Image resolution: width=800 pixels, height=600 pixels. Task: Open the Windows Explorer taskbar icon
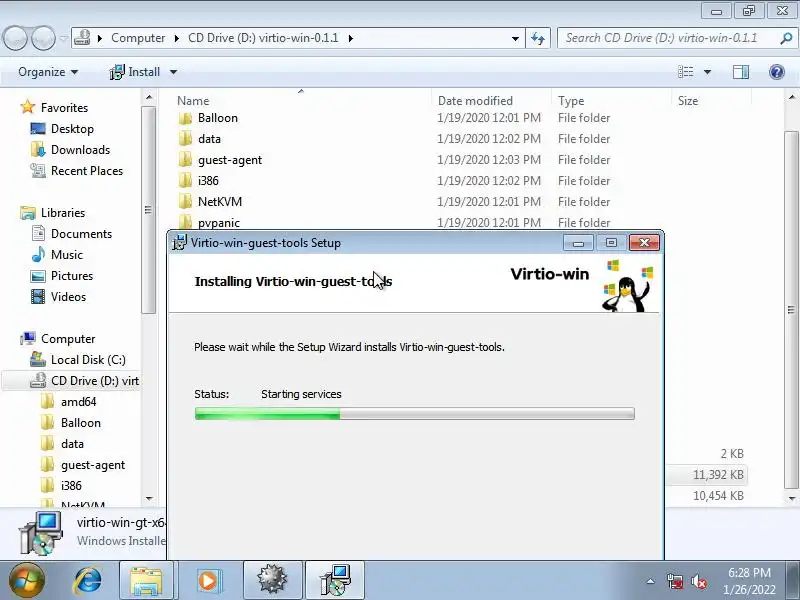146,580
